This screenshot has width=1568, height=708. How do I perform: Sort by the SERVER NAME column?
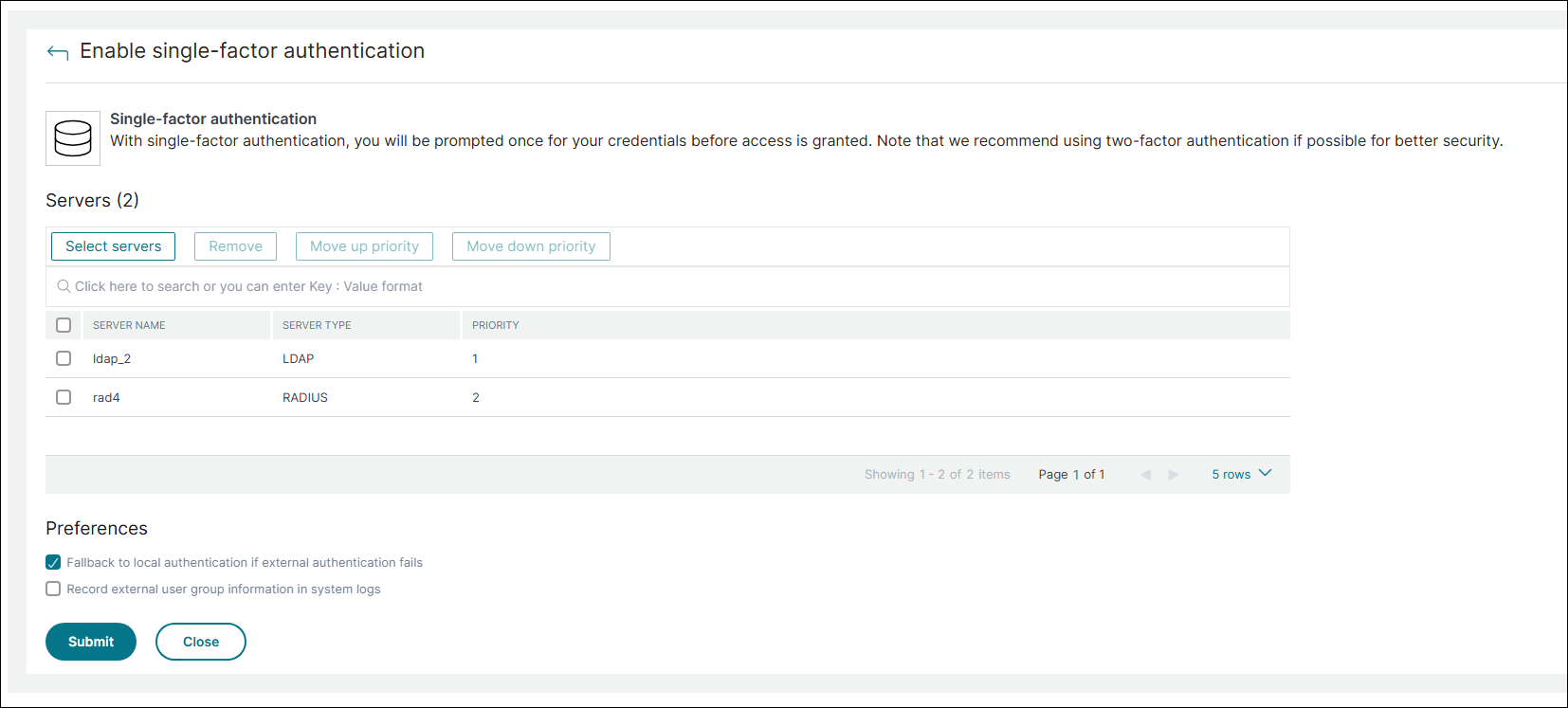(129, 325)
